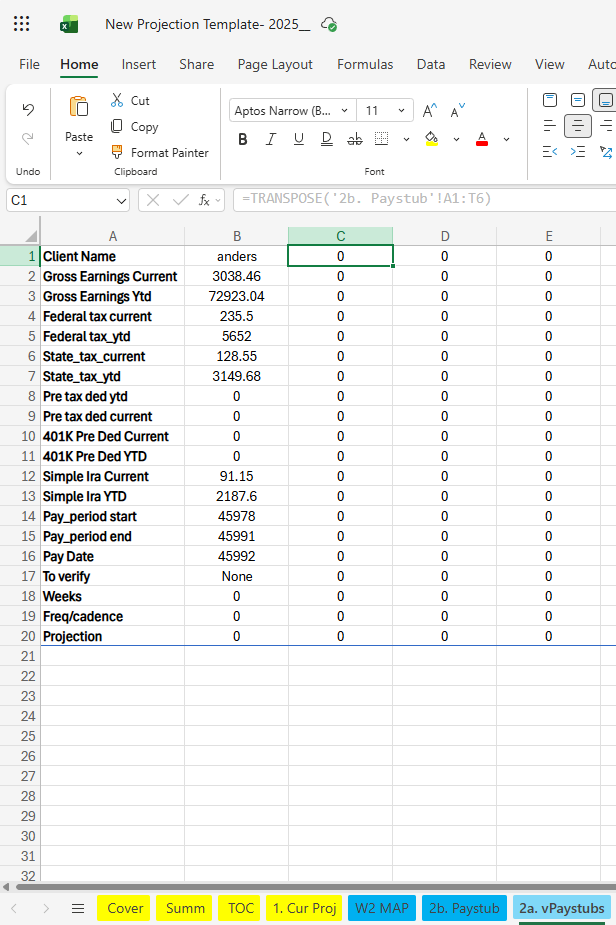This screenshot has height=925, width=616.
Task: Align text left
Action: pos(550,126)
